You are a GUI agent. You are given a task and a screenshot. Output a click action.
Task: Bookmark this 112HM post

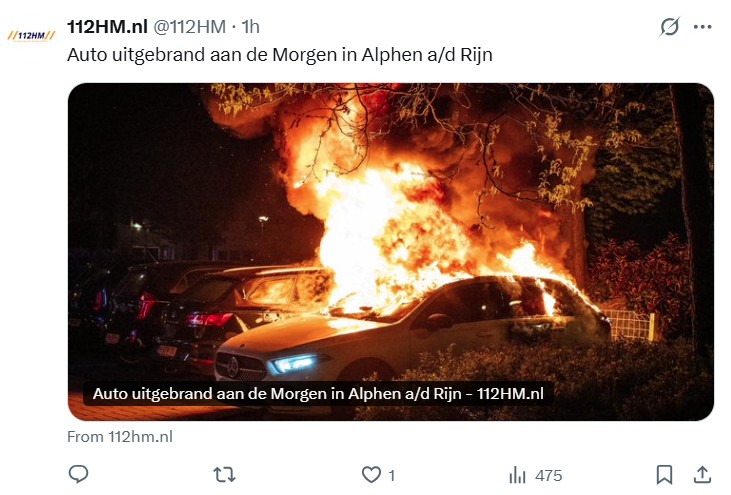(664, 475)
